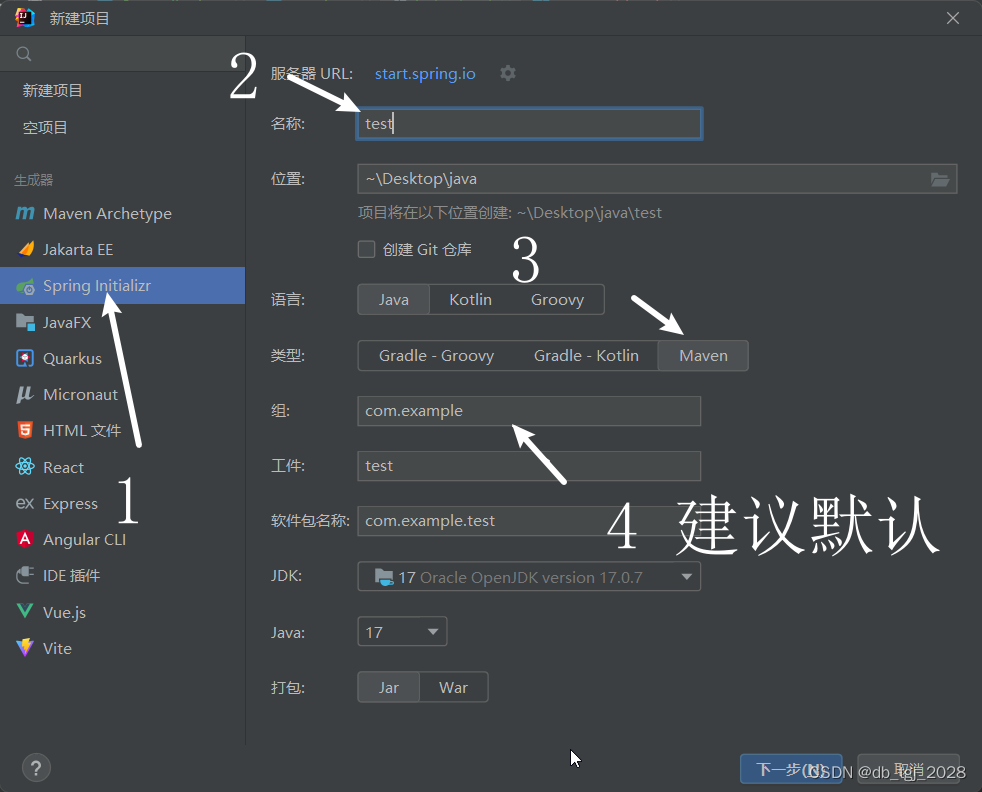Click the Micronaut mu icon

click(x=25, y=394)
